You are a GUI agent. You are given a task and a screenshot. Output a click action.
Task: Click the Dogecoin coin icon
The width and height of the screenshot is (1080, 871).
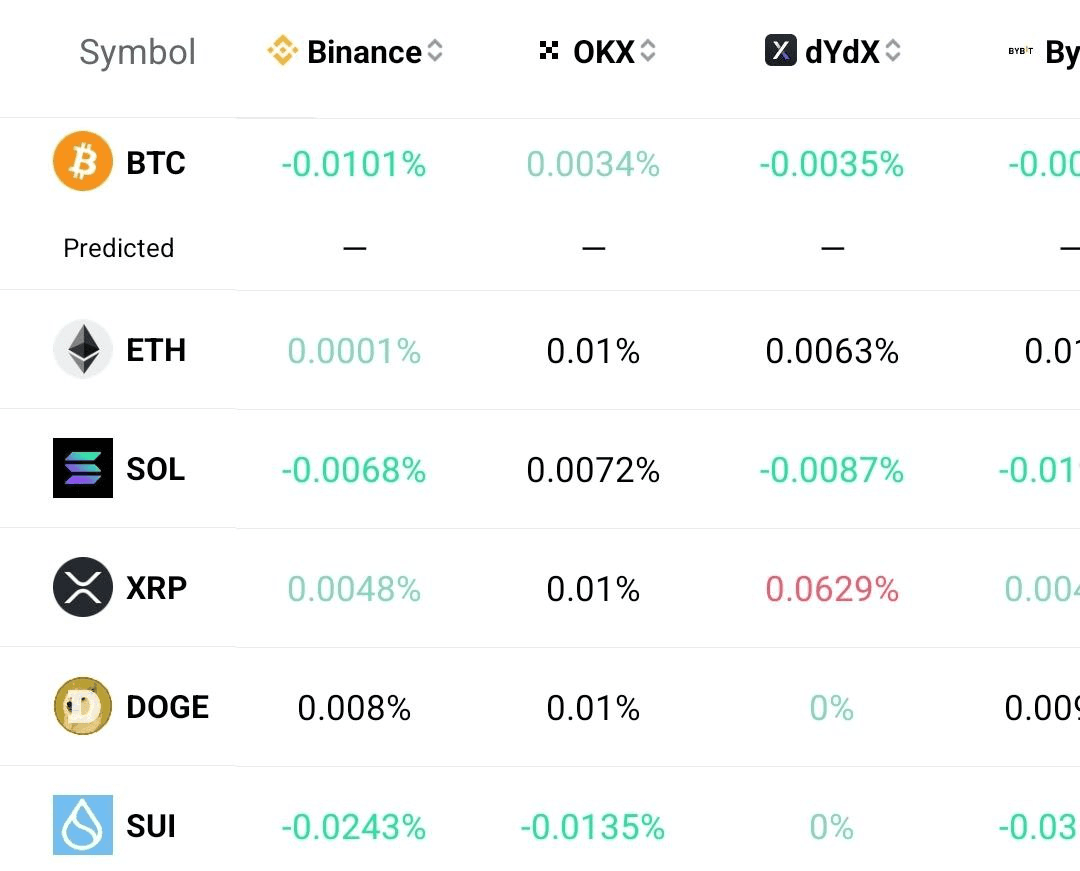[83, 706]
